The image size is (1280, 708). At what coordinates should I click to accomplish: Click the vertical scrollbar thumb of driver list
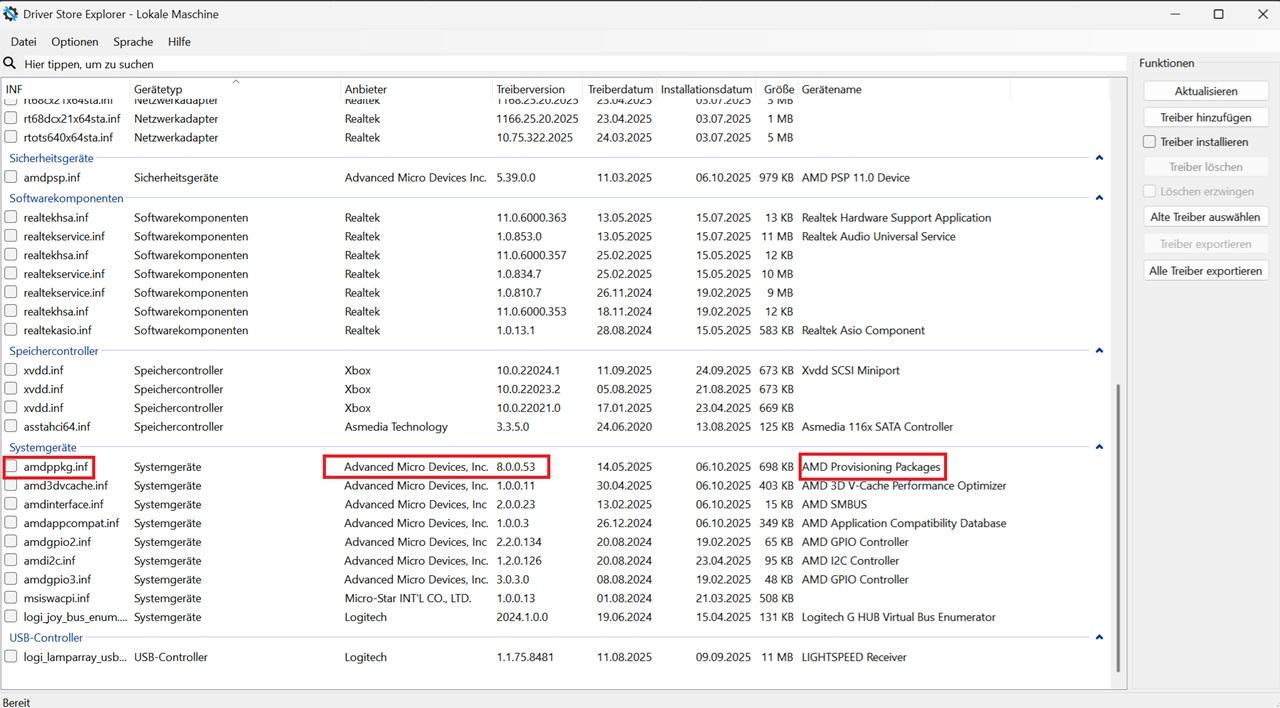[1118, 528]
